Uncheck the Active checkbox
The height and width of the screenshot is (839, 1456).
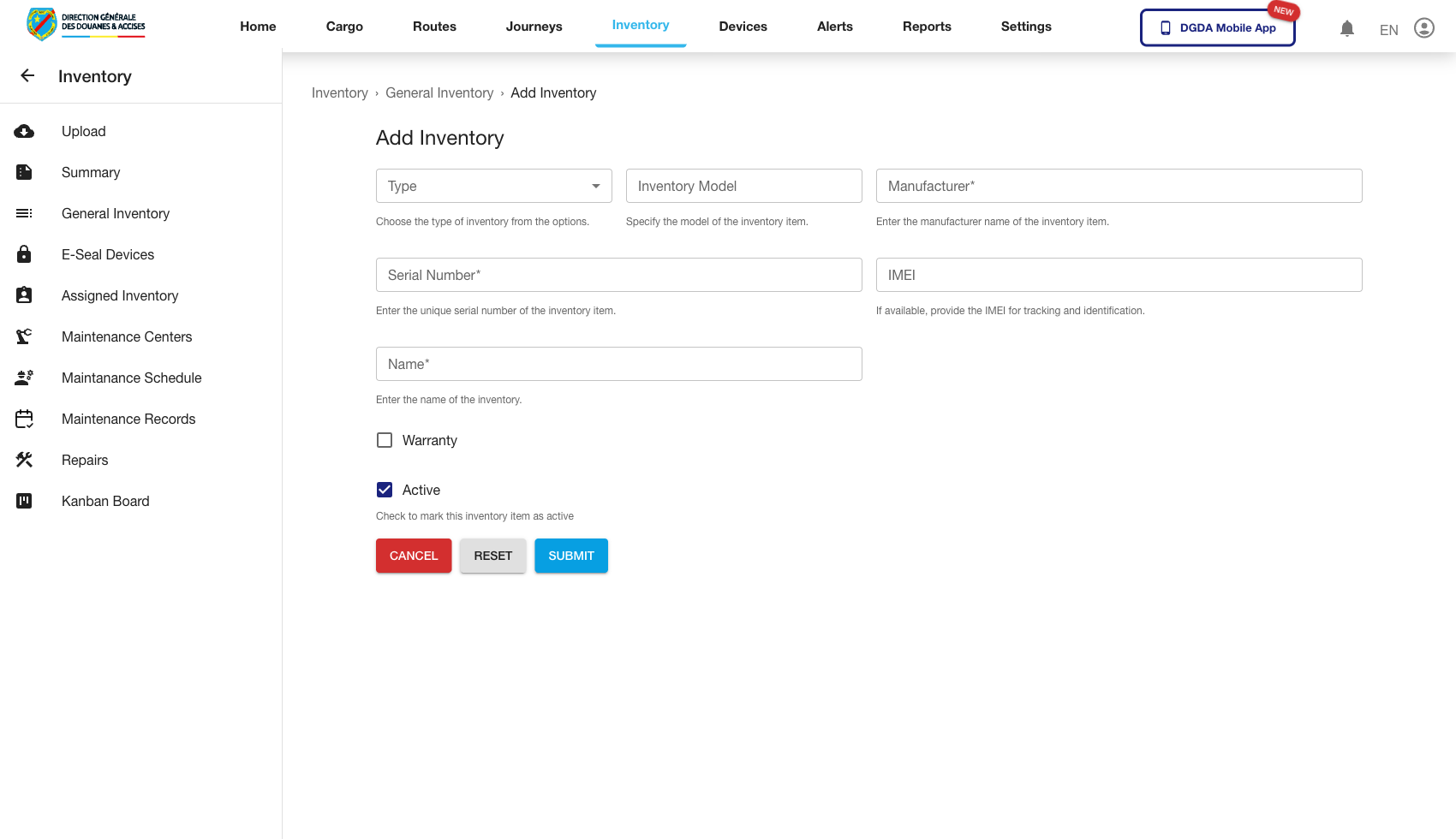384,489
